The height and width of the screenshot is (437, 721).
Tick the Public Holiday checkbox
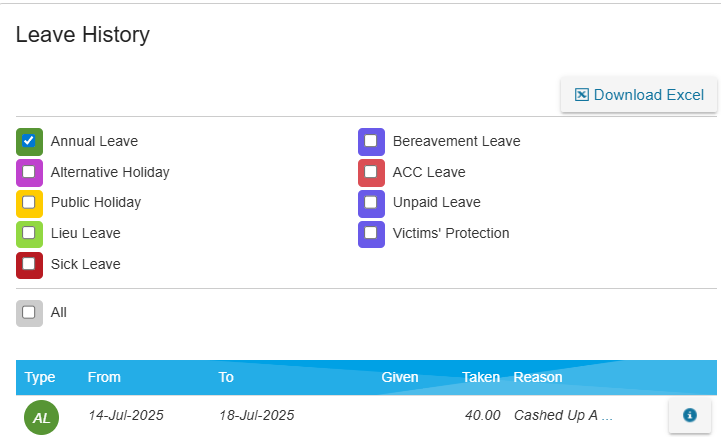click(29, 202)
